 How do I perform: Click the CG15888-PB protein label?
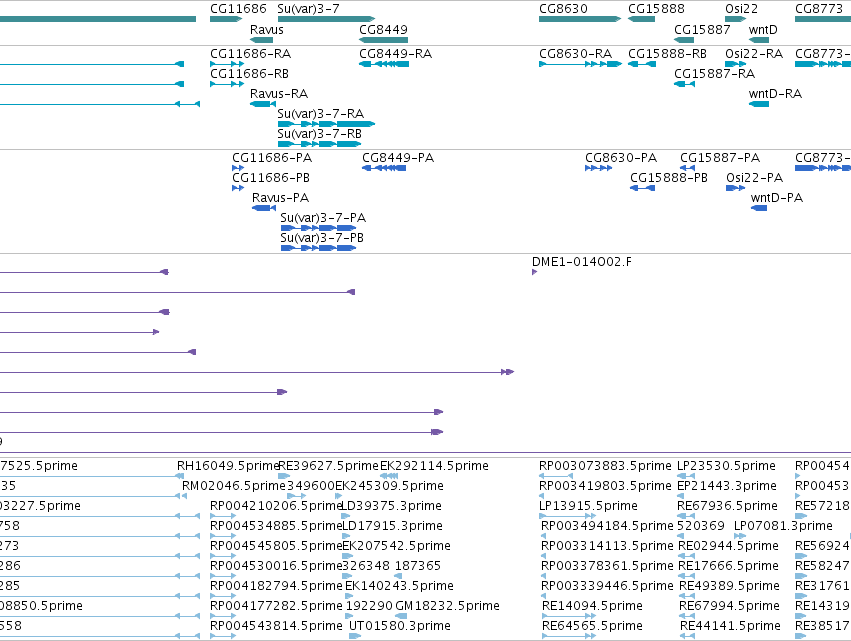tap(669, 177)
